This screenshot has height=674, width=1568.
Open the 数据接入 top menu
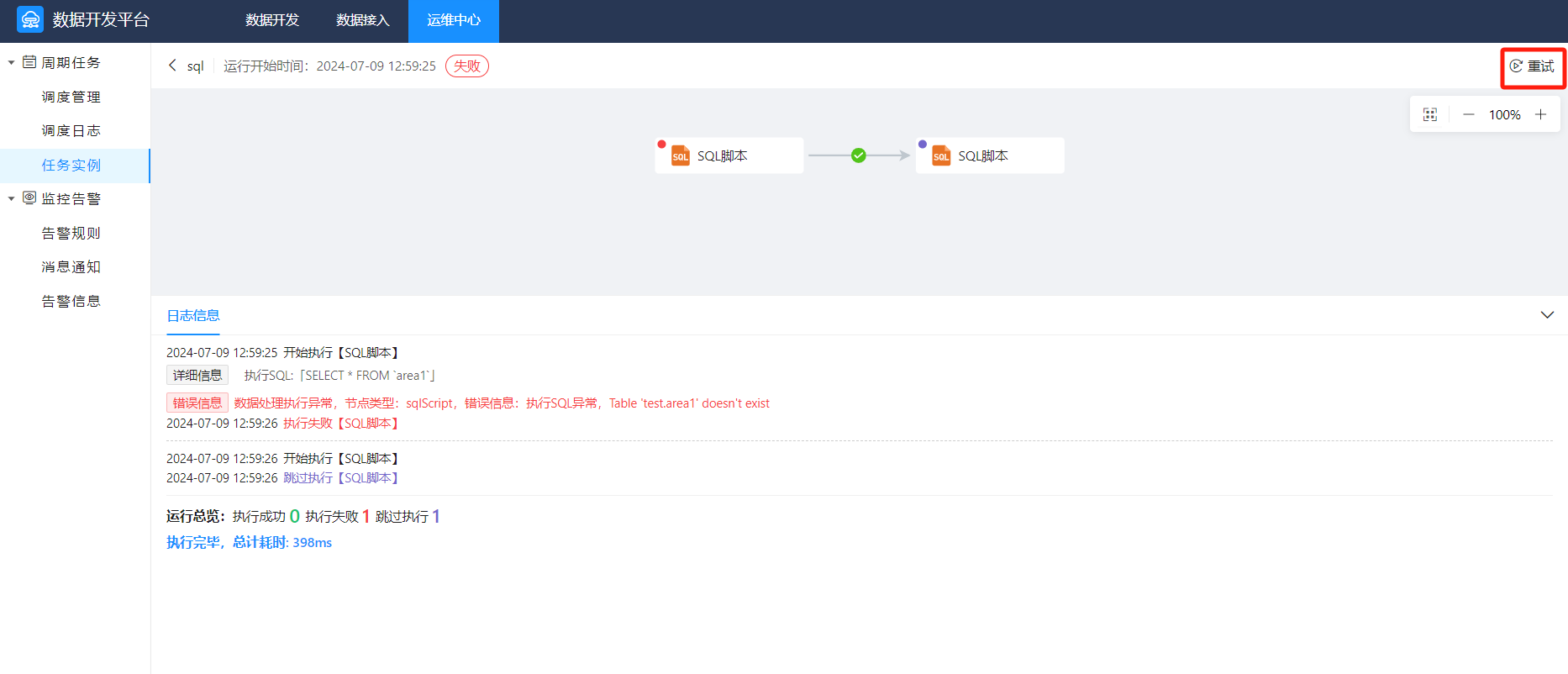point(363,20)
